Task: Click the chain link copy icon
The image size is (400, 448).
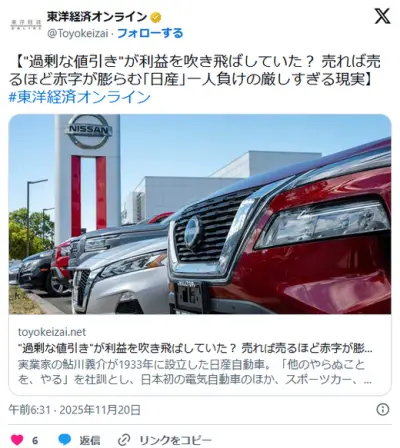Action: (124, 440)
